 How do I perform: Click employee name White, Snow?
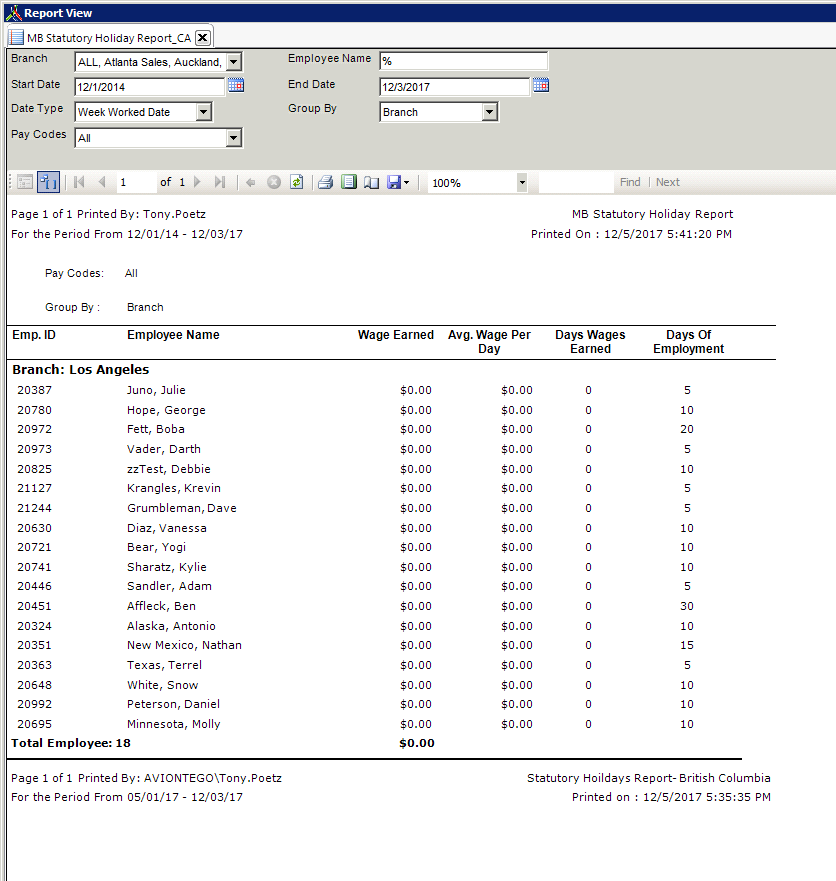162,685
